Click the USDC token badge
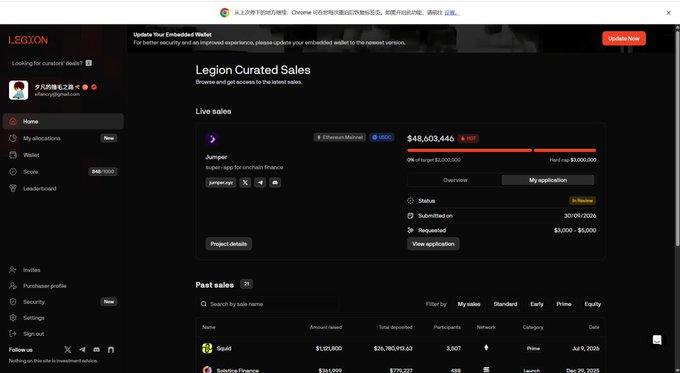The image size is (680, 373). (382, 137)
